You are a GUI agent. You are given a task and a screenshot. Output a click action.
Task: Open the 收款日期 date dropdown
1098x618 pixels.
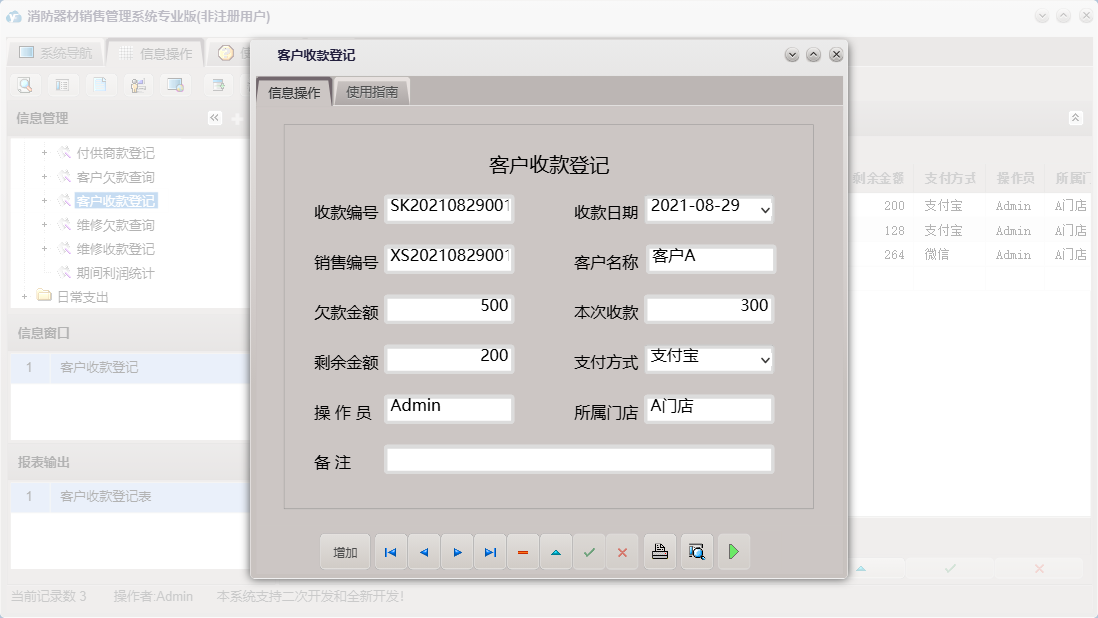coord(764,210)
